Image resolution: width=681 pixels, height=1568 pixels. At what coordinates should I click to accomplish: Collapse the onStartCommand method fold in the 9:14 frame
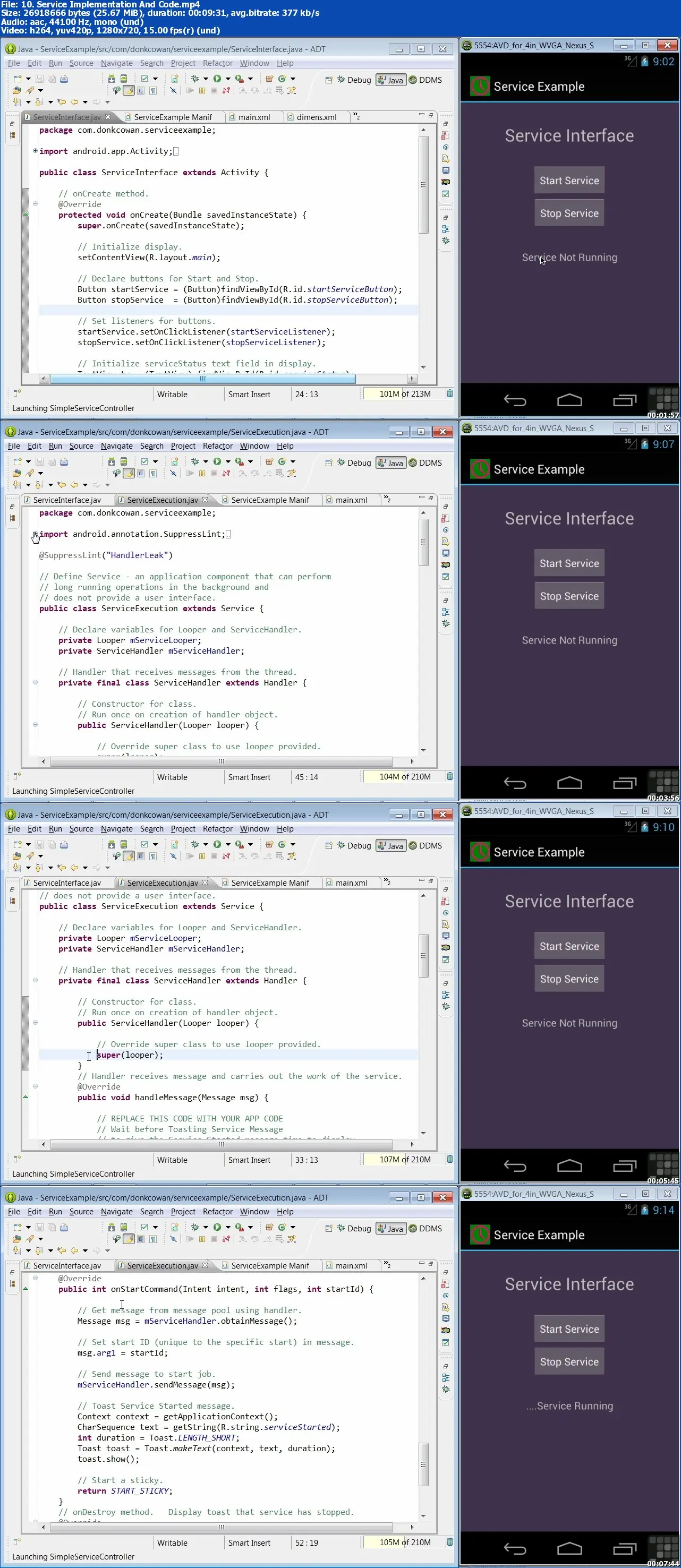click(x=36, y=1278)
